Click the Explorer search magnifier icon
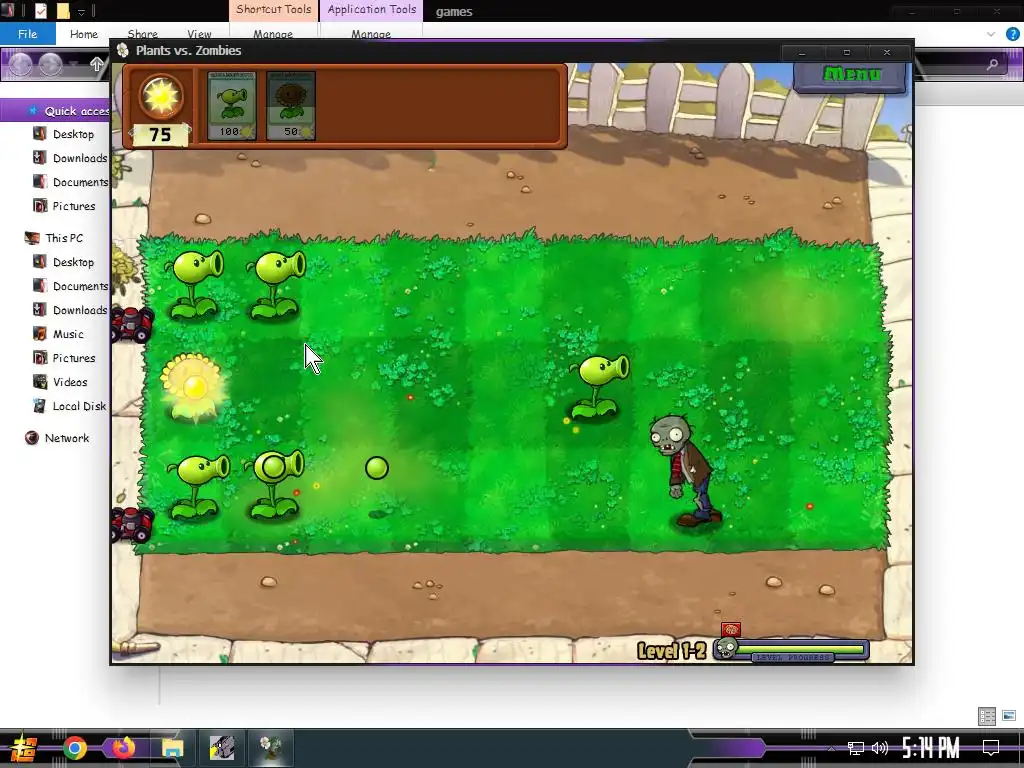The height and width of the screenshot is (768, 1024). pos(992,64)
